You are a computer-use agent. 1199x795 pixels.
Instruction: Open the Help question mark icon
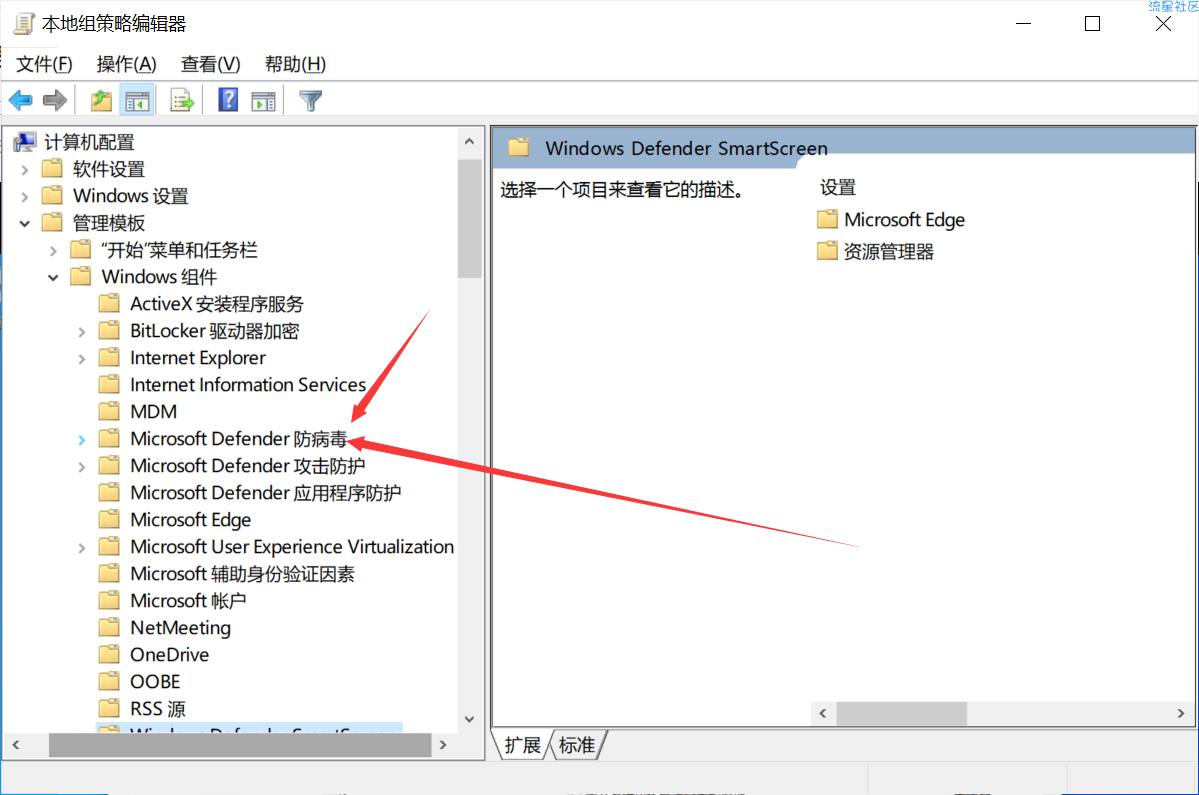point(228,100)
